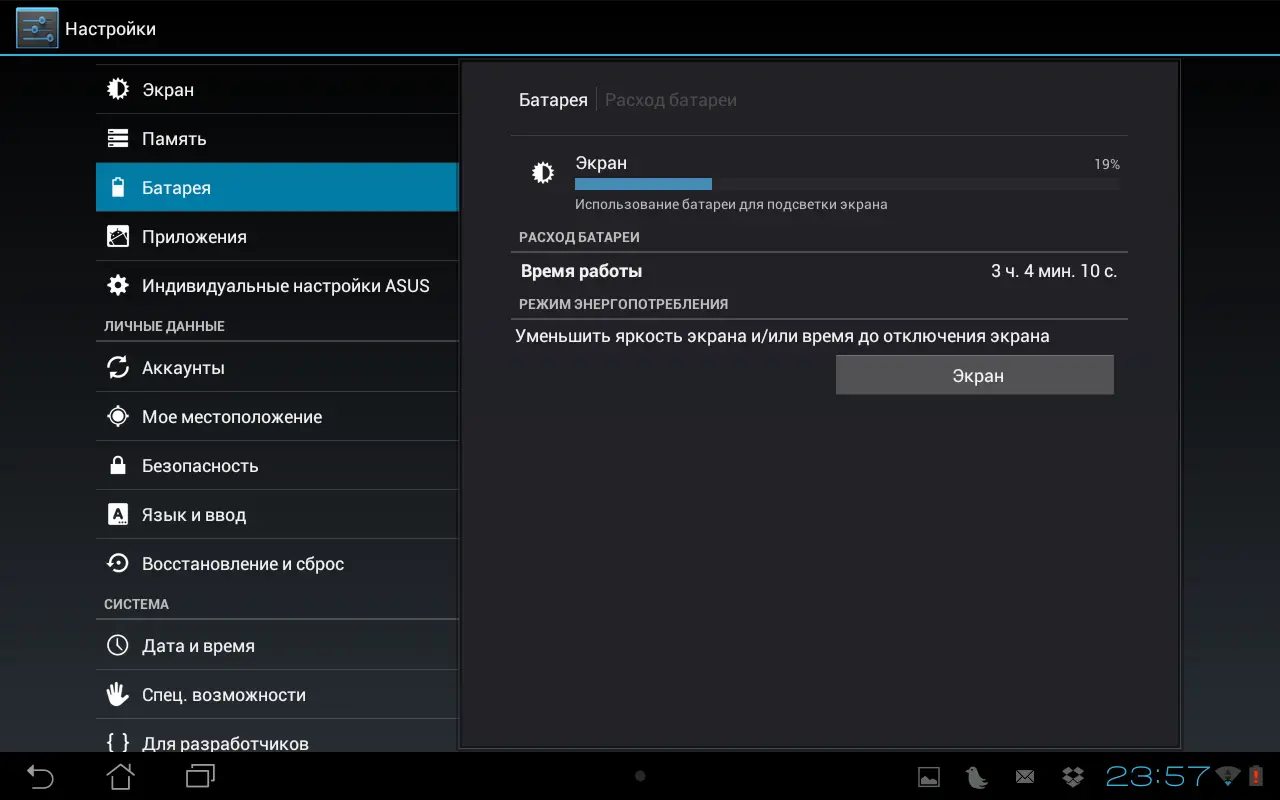
Task: Open Индивидуальные настройки ASUS
Action: pos(277,285)
